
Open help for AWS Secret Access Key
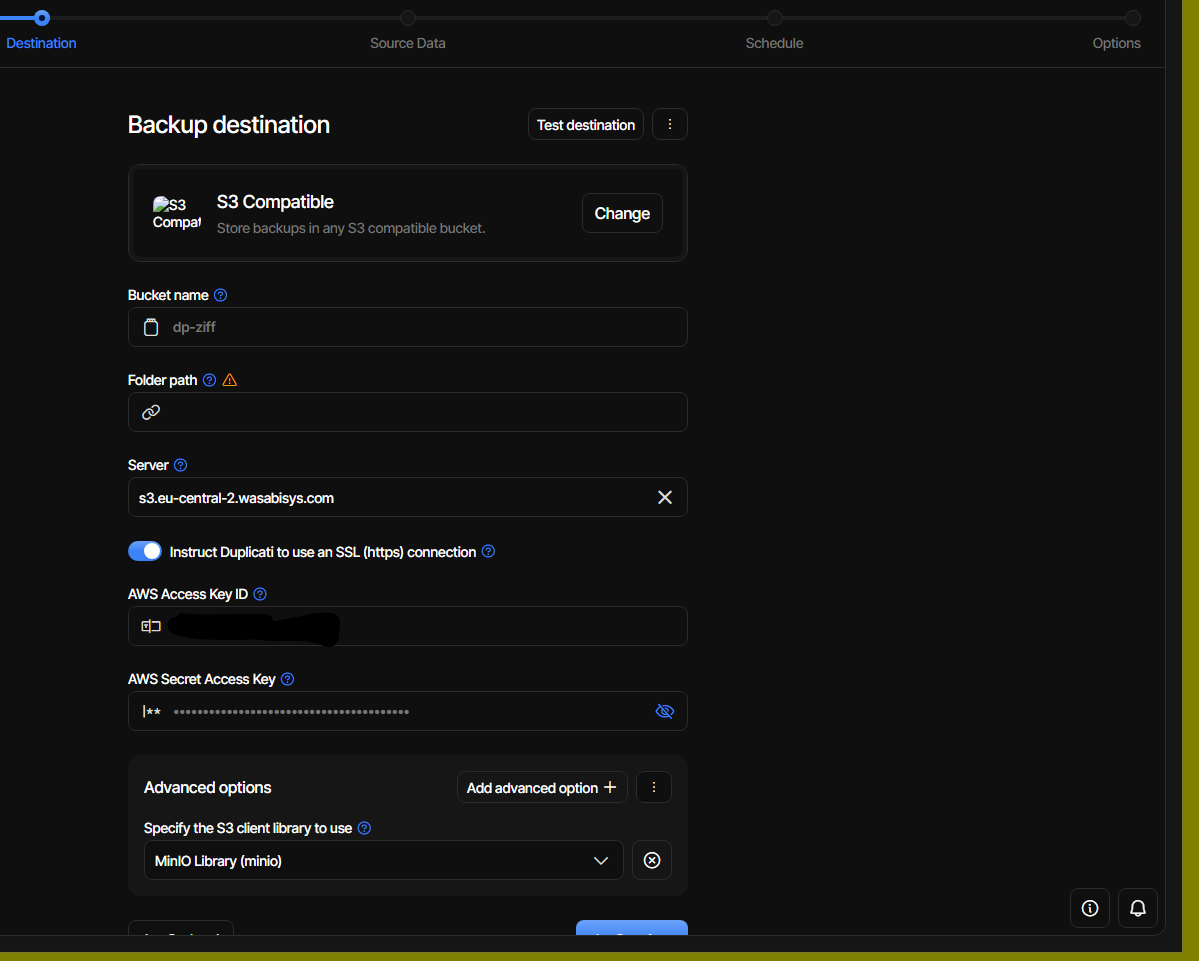click(288, 679)
